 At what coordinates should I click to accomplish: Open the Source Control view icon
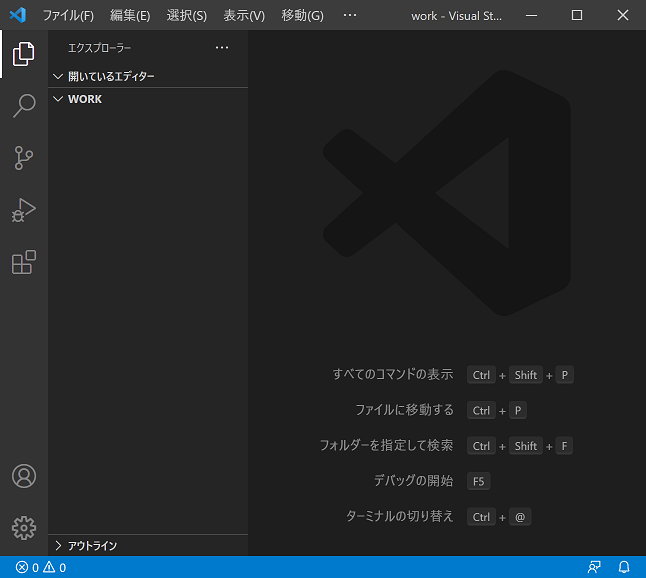pyautogui.click(x=23, y=158)
